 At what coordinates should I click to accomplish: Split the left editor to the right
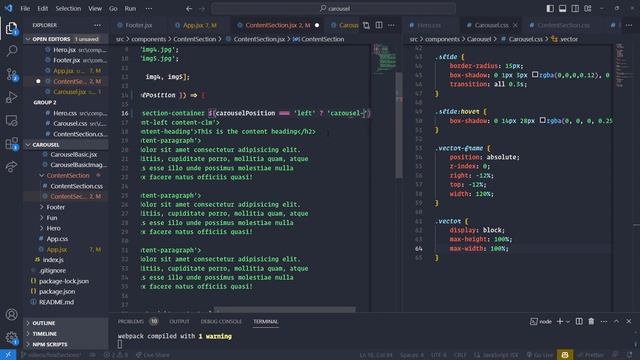click(x=379, y=25)
